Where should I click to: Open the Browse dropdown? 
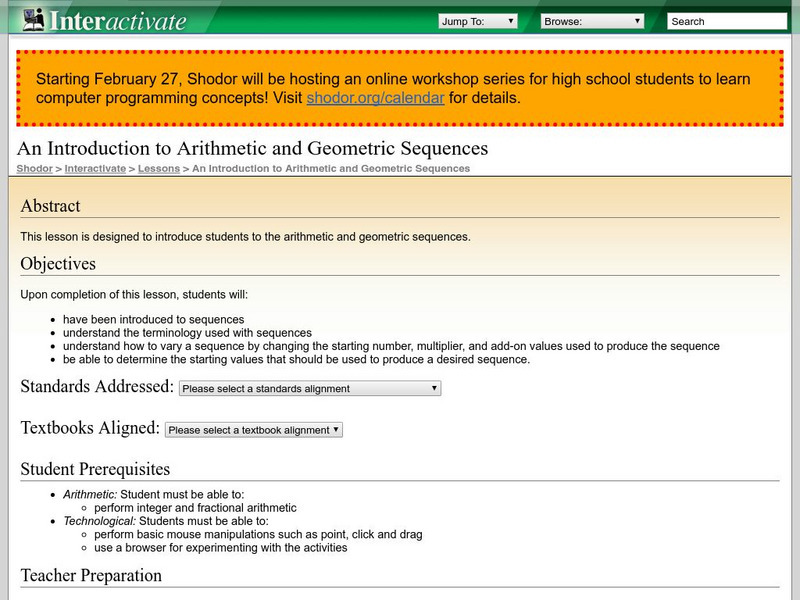592,21
